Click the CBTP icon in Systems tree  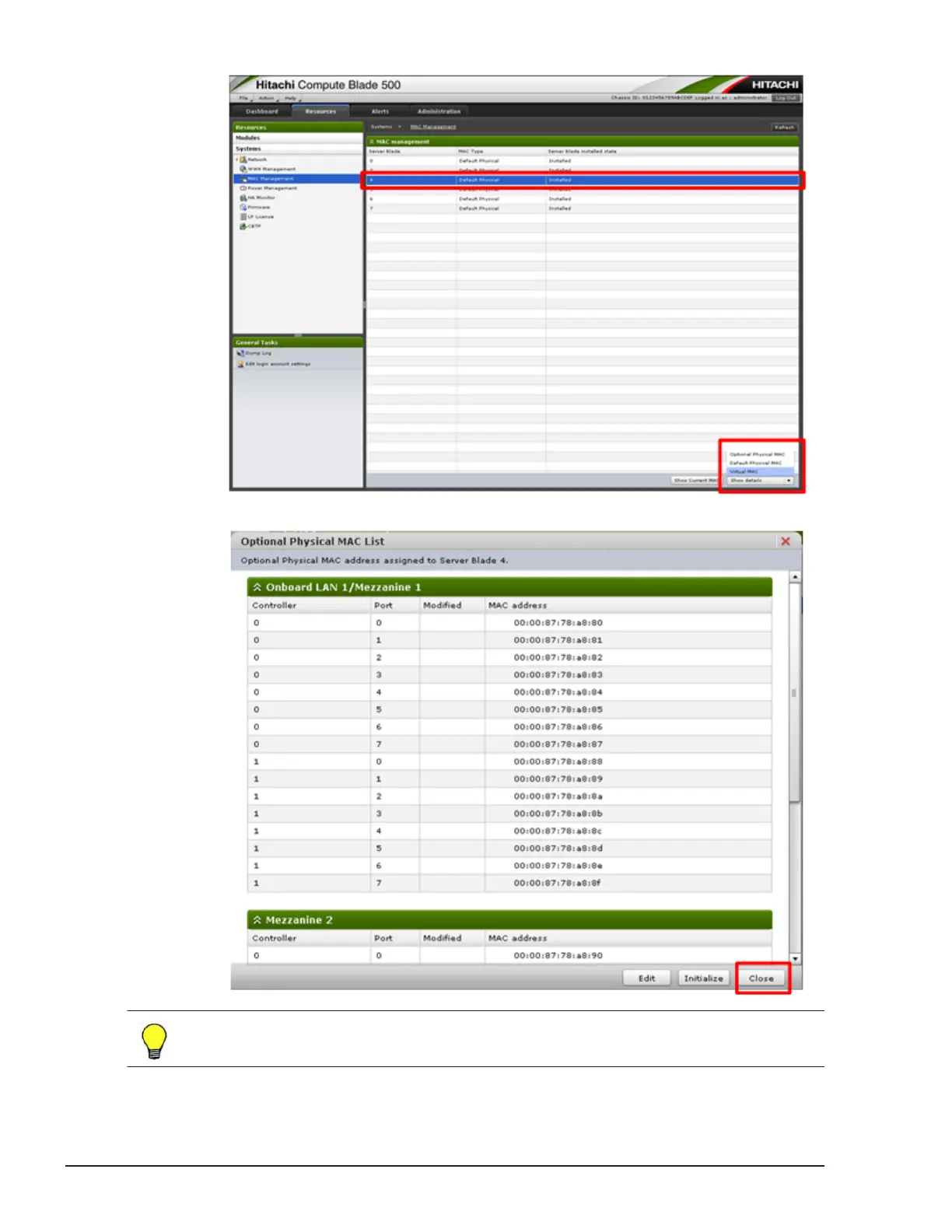(x=243, y=226)
